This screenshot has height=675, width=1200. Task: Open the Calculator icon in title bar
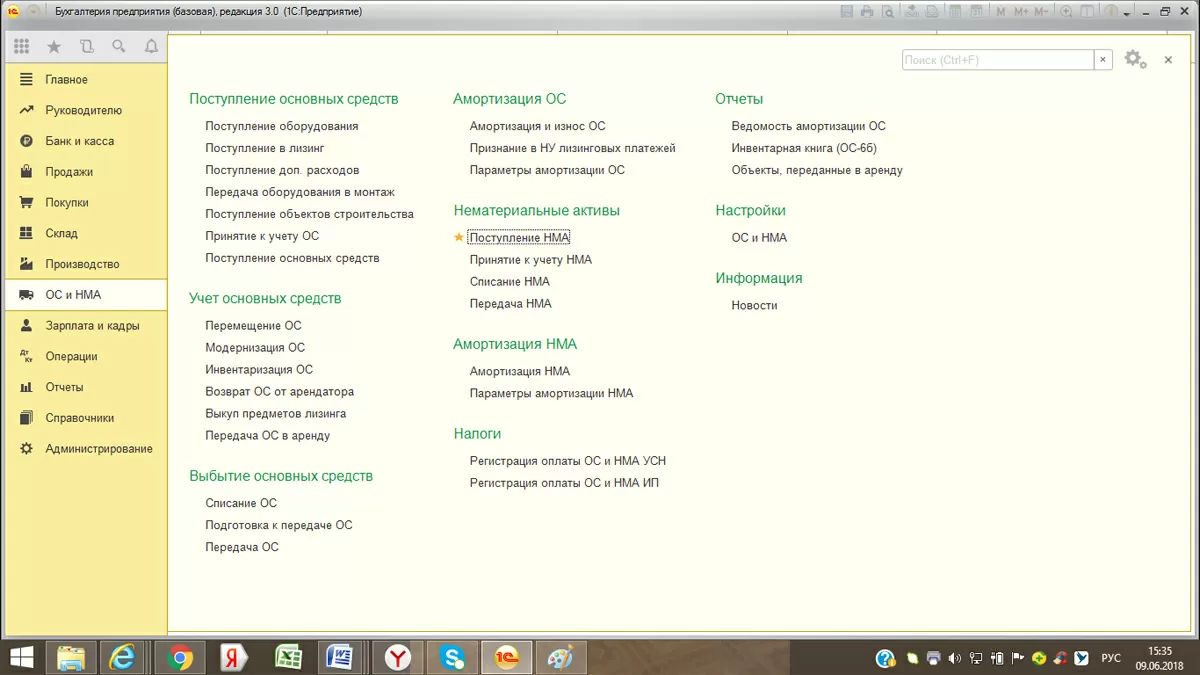(x=955, y=12)
